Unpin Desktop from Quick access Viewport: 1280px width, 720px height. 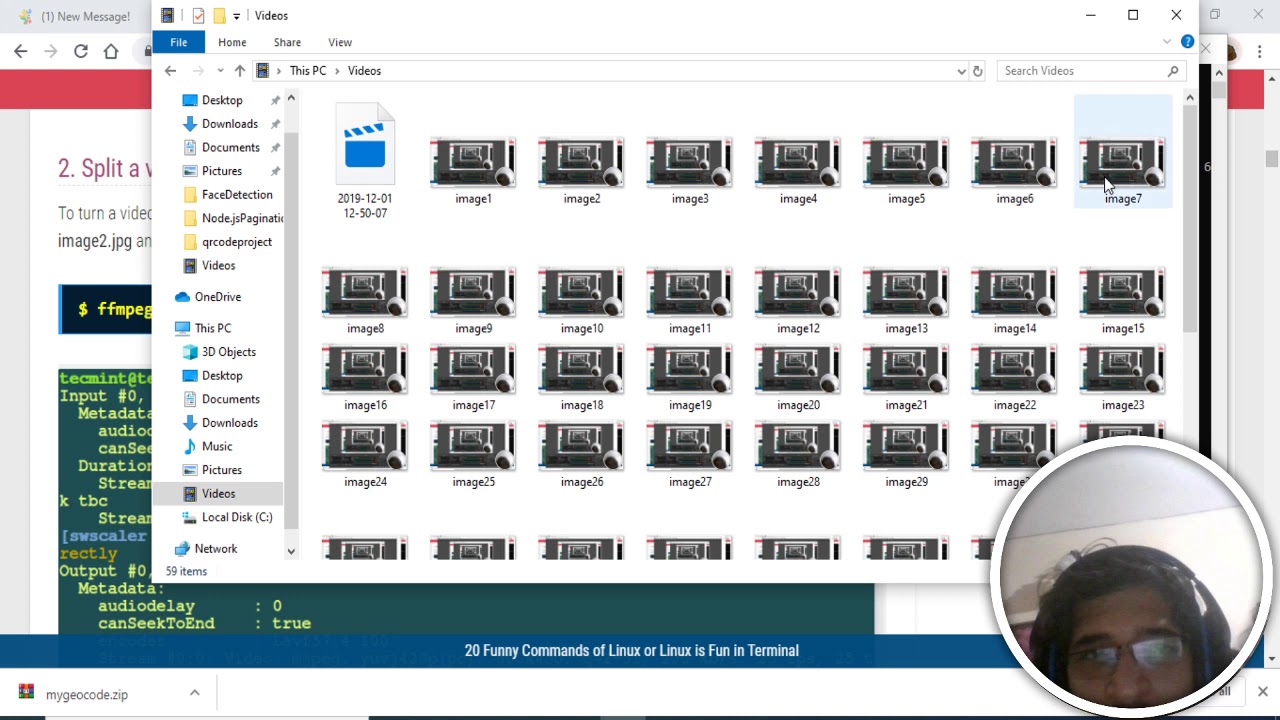[275, 101]
